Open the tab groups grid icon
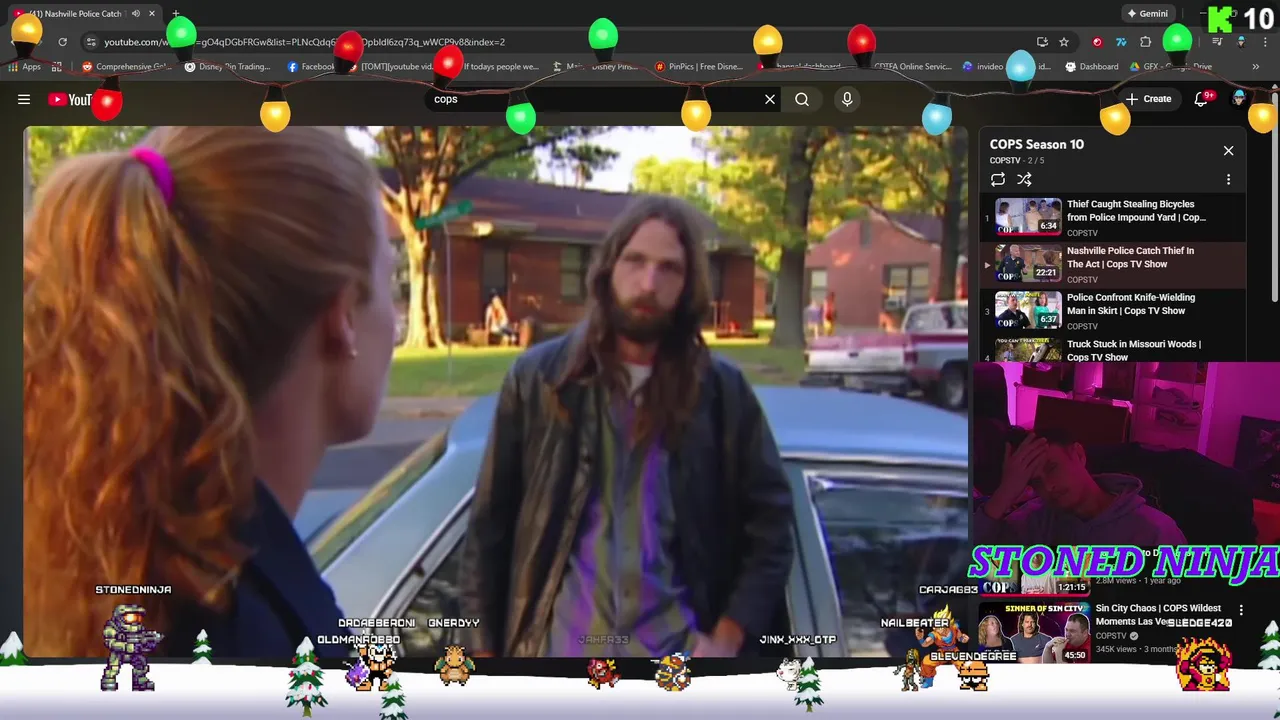 coord(57,67)
